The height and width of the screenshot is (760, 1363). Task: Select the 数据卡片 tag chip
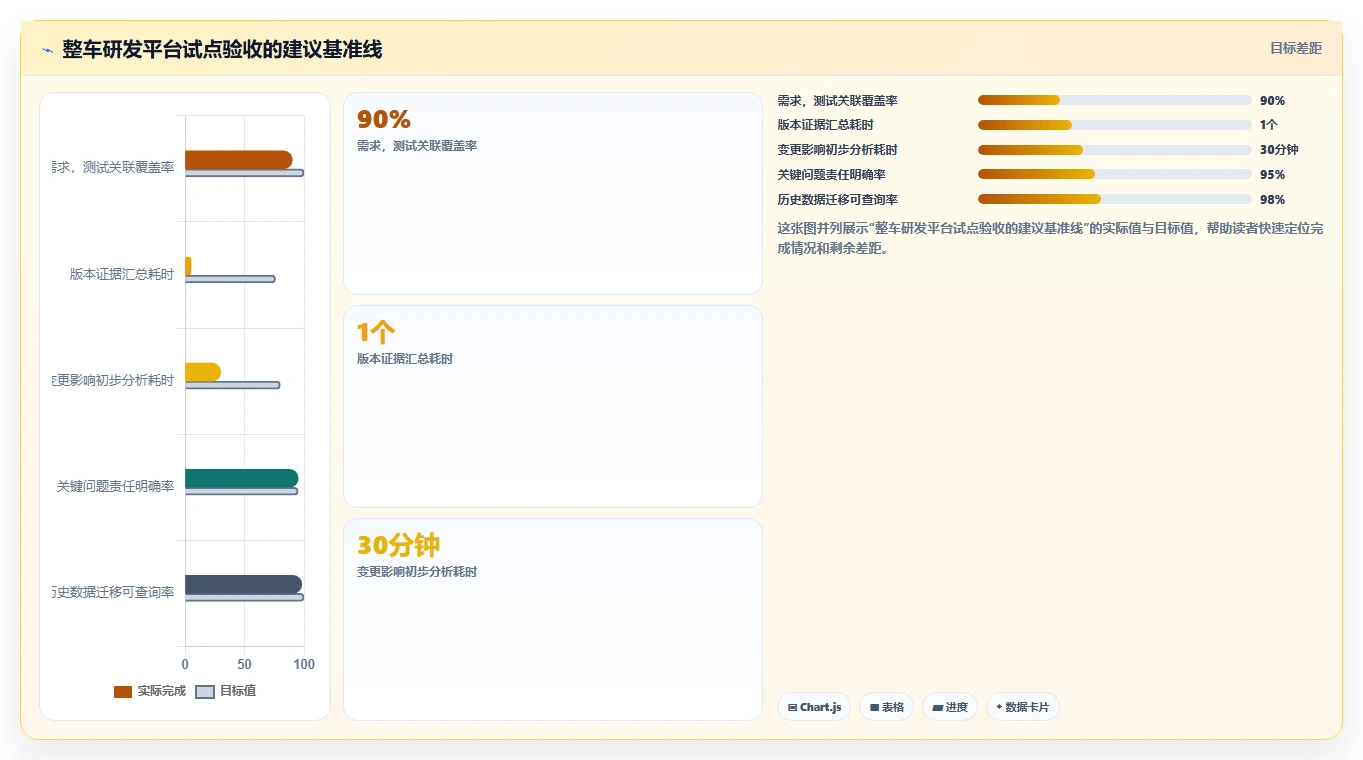click(x=1023, y=707)
